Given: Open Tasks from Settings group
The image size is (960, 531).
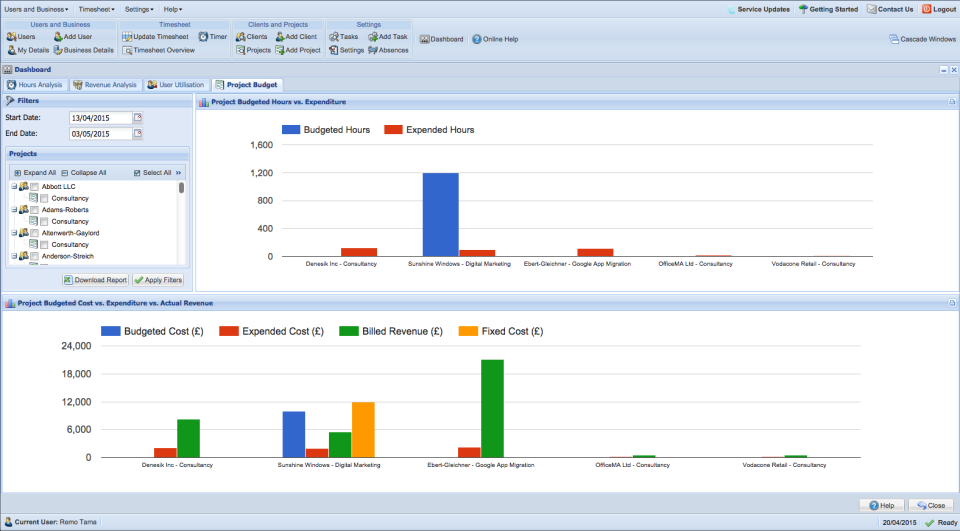Looking at the screenshot, I should [x=343, y=37].
